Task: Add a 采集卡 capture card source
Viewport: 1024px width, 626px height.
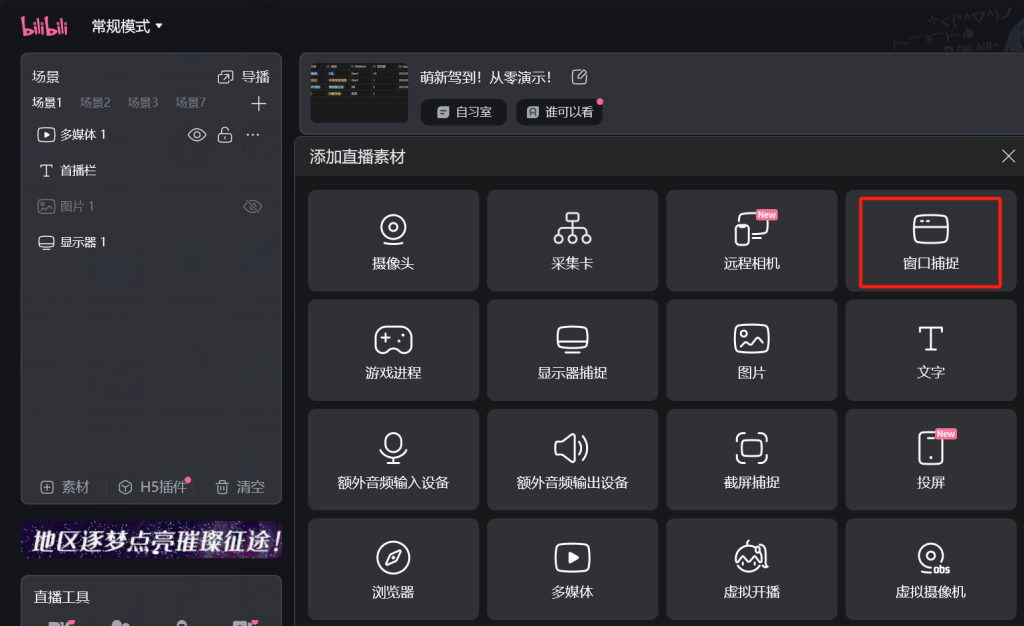Action: [x=572, y=241]
